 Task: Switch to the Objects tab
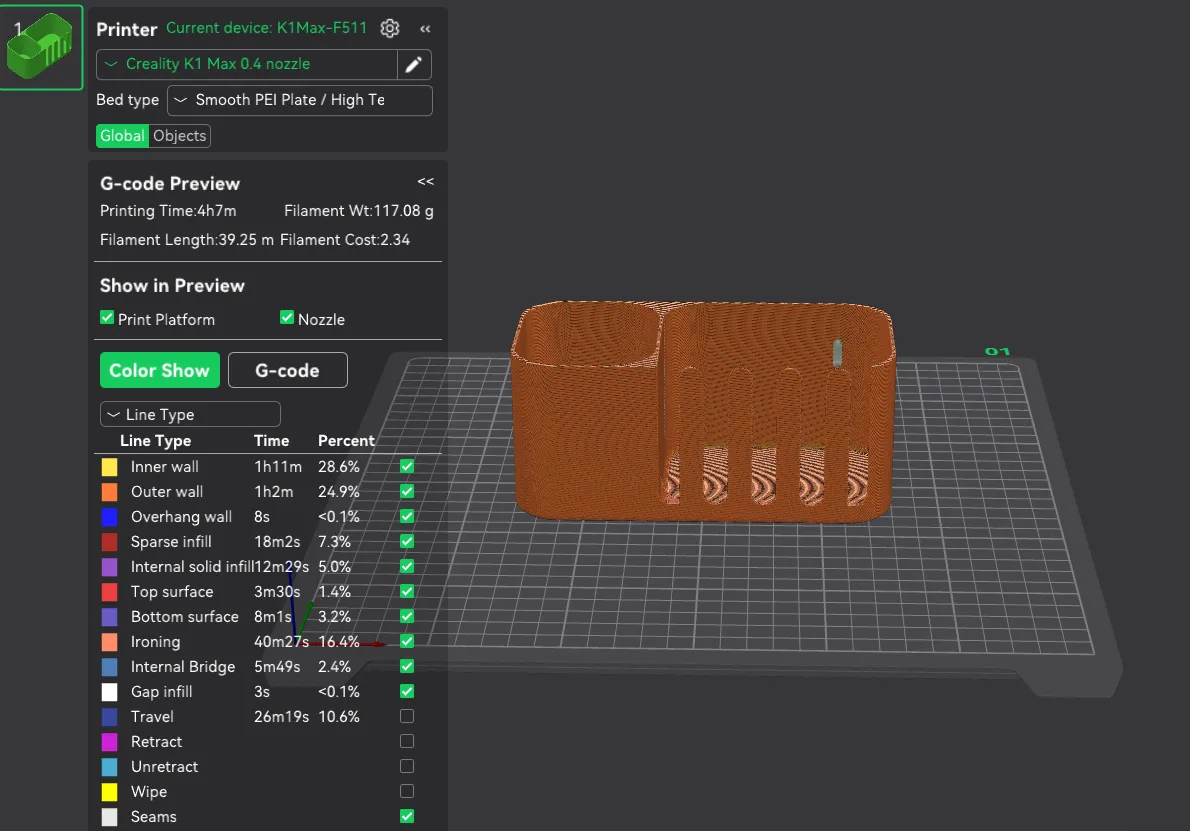(180, 136)
